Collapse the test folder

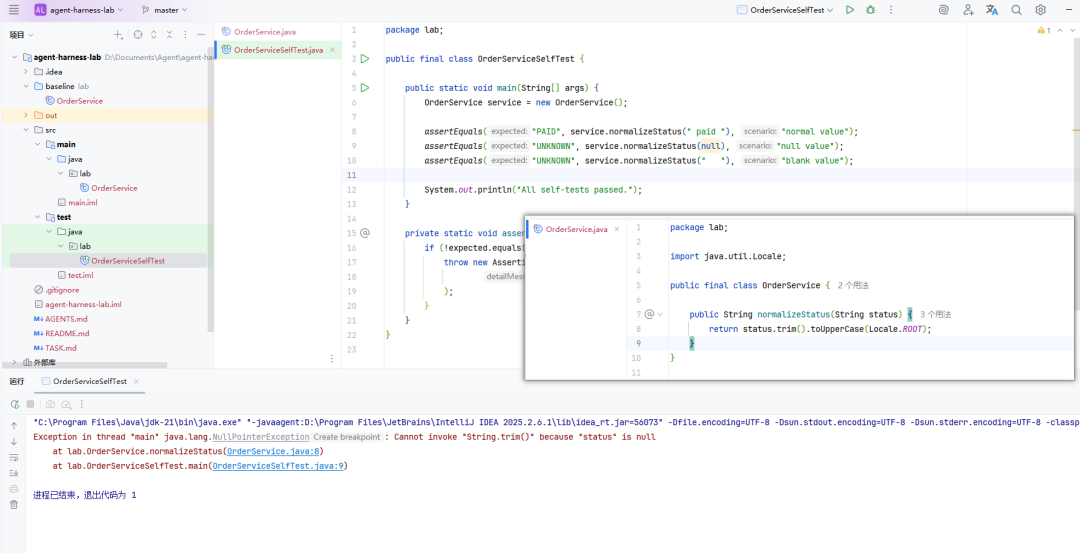[37, 217]
